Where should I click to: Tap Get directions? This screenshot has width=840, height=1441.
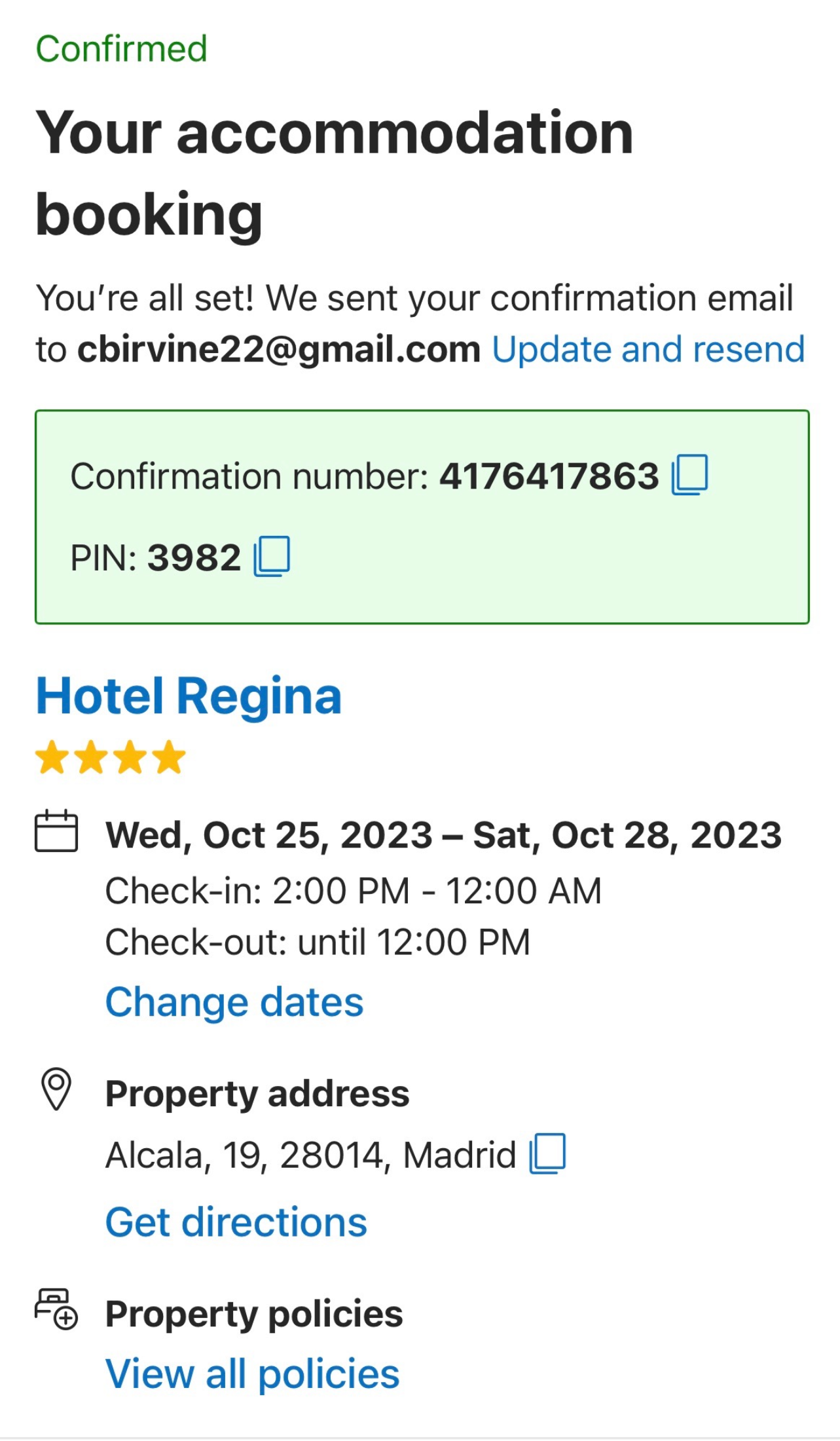click(x=236, y=1222)
